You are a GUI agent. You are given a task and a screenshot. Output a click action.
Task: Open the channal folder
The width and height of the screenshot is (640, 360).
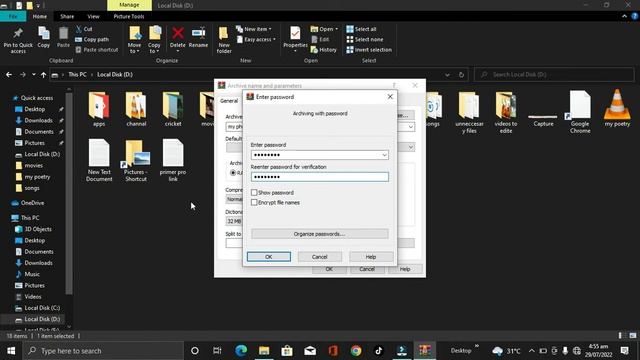[136, 109]
